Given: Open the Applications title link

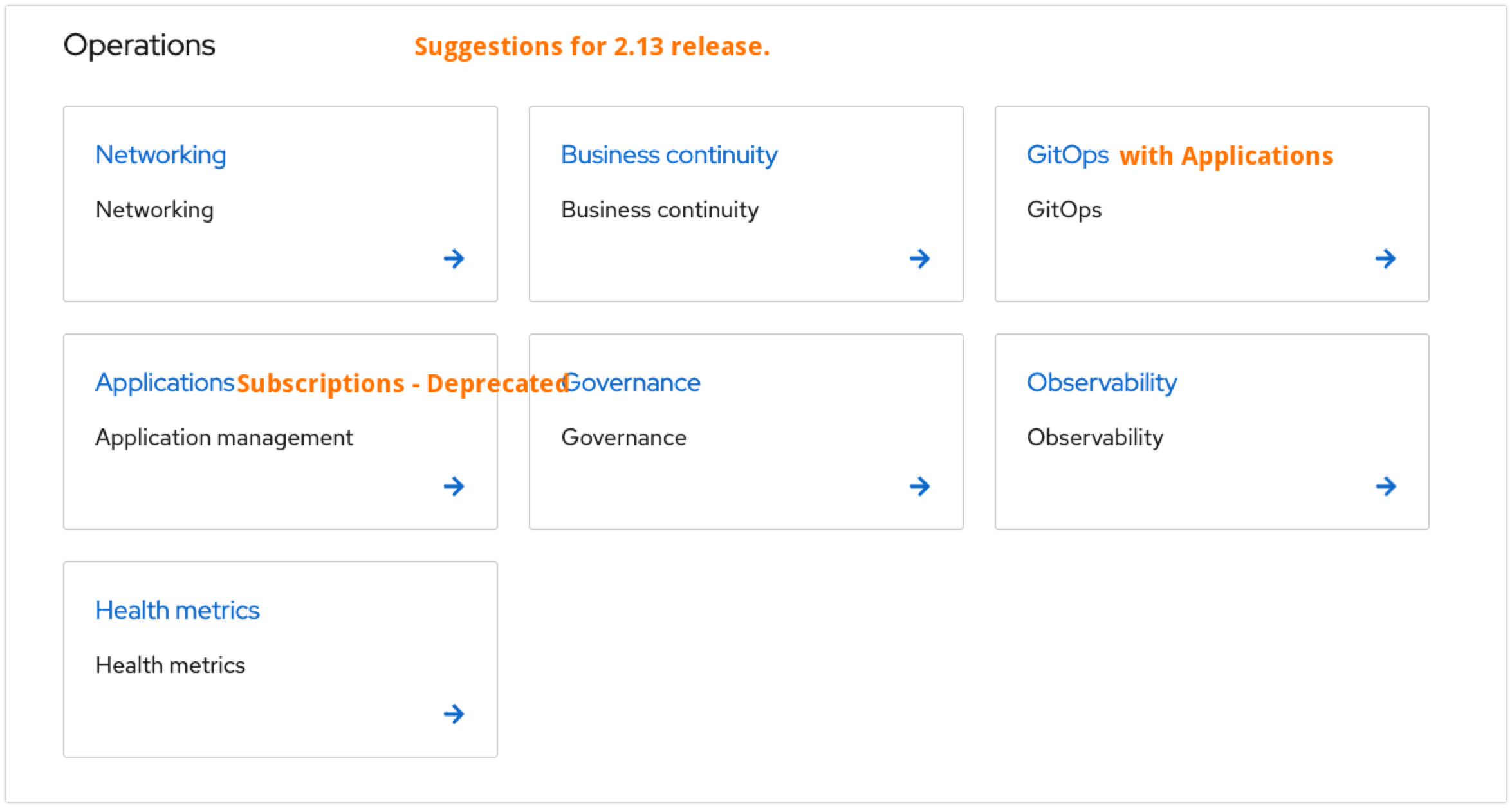Looking at the screenshot, I should 165,383.
